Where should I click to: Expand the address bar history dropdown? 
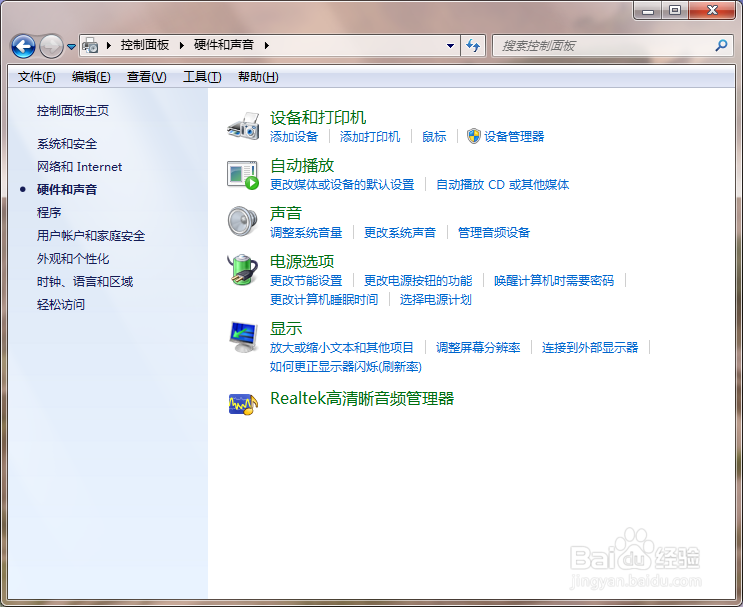click(x=450, y=45)
